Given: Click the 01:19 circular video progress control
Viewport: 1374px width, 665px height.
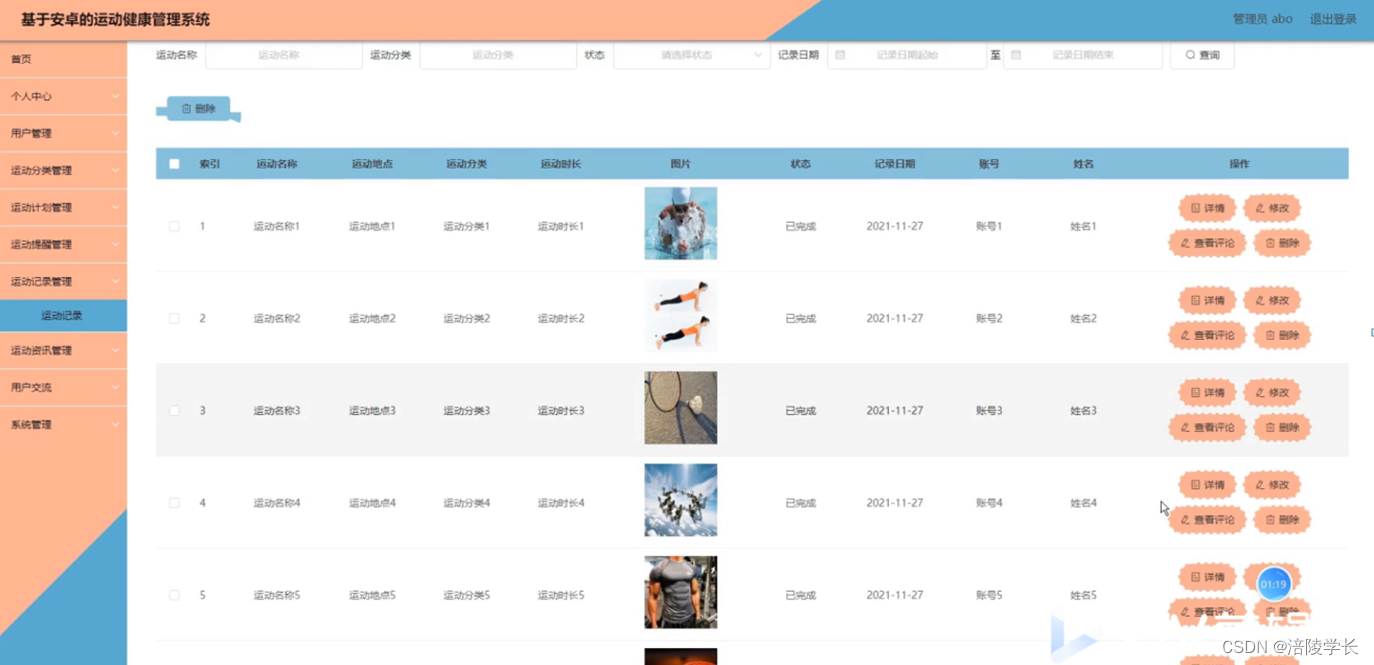Looking at the screenshot, I should click(1272, 582).
